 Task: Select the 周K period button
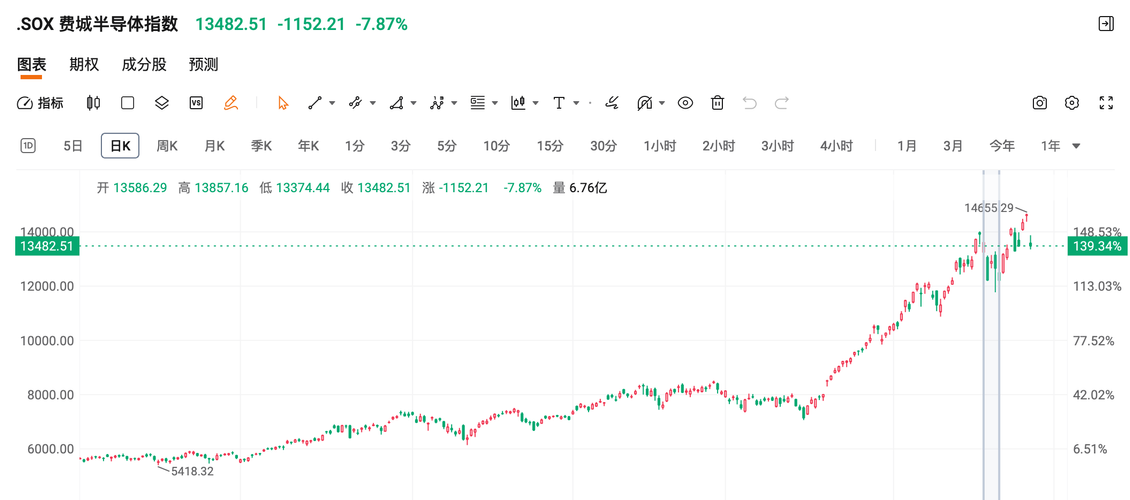pyautogui.click(x=167, y=146)
